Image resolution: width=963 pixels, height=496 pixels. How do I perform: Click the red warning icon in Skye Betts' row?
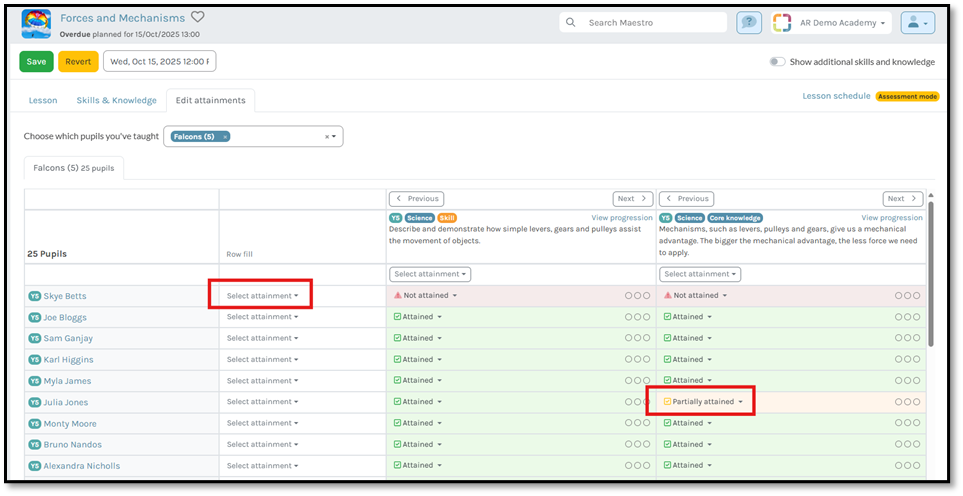click(x=397, y=296)
